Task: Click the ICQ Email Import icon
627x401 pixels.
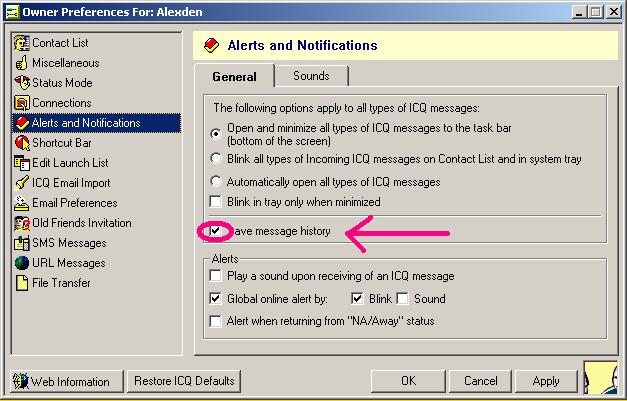Action: pyautogui.click(x=22, y=183)
